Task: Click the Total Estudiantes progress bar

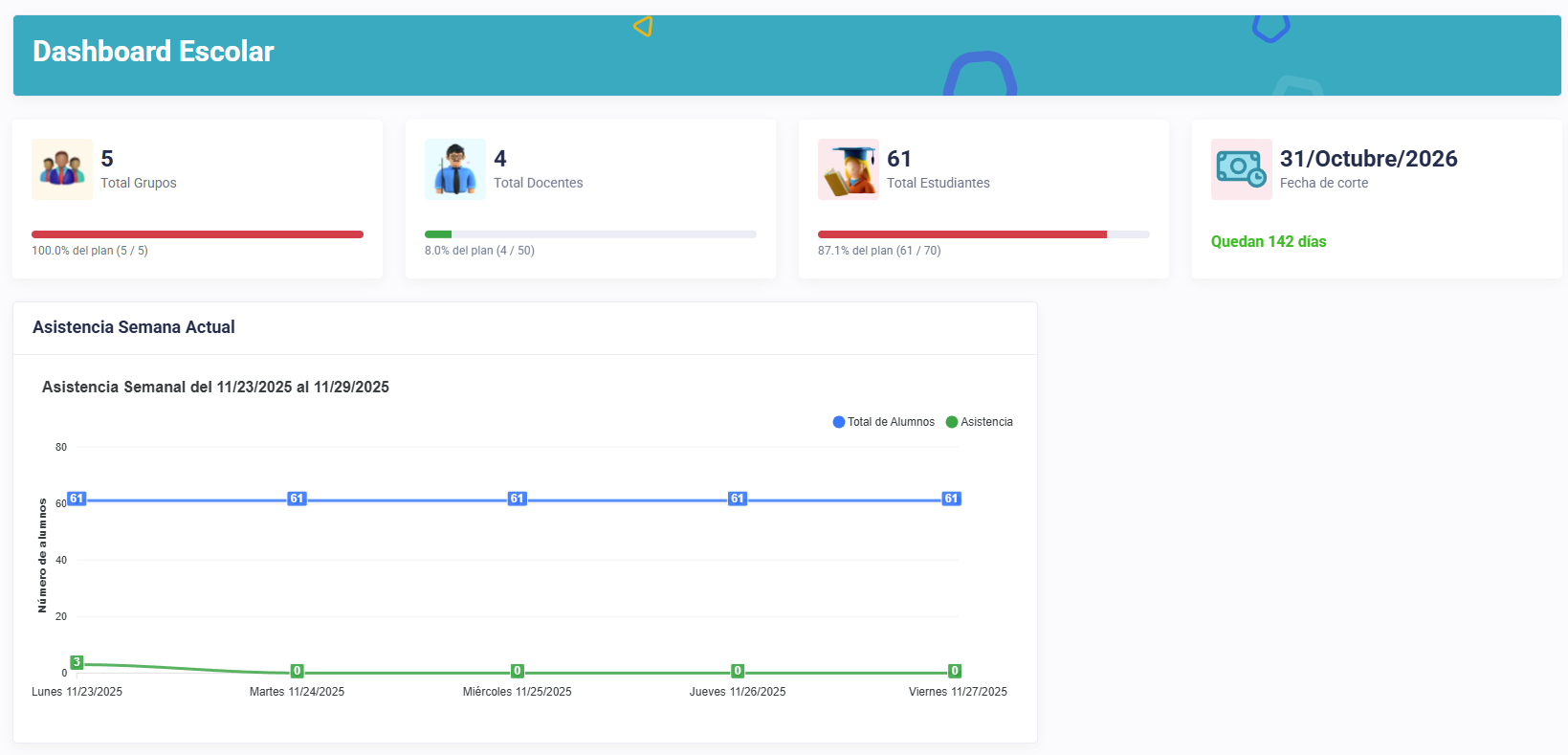Action: pos(983,234)
